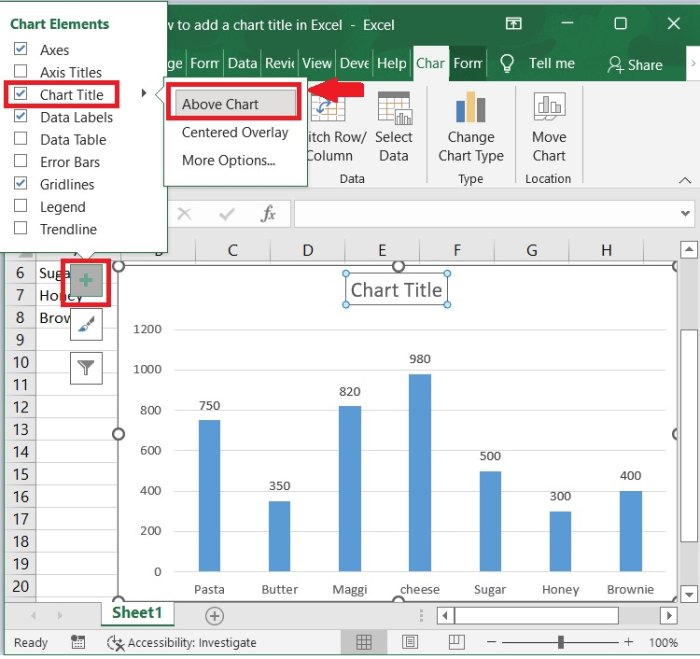Expand Chart Title submenu arrow
The image size is (700, 659).
coord(144,94)
